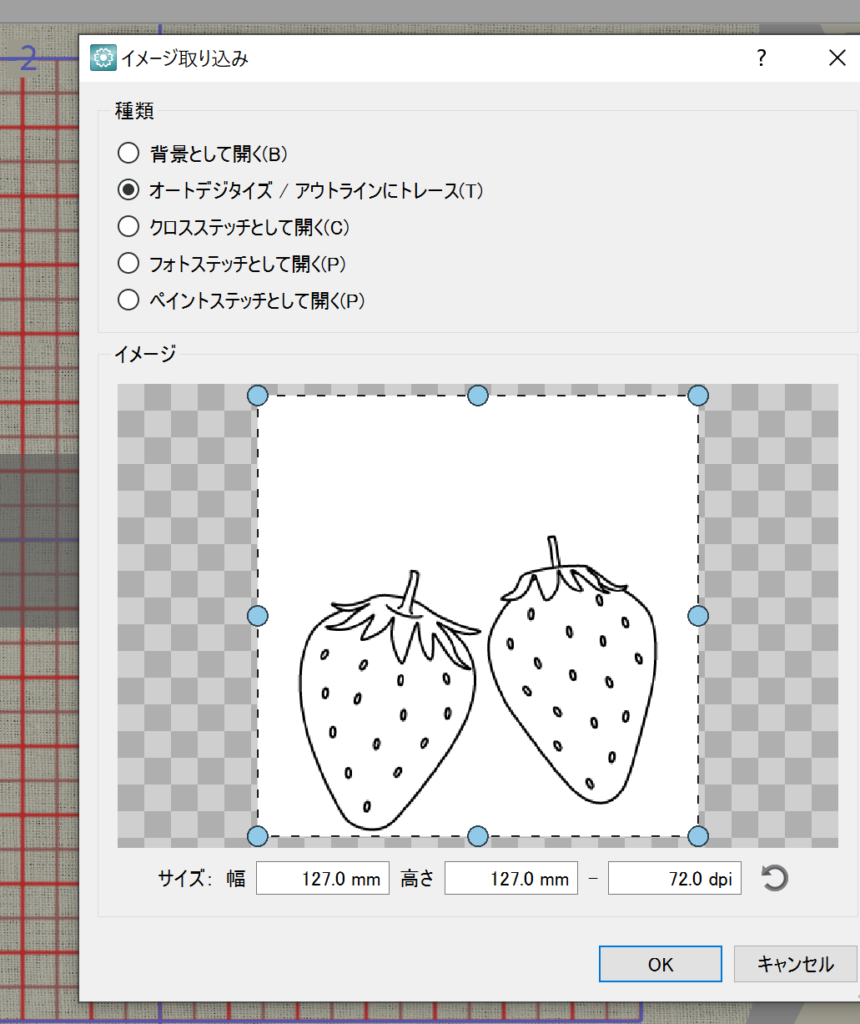Click the 幅 width input field
Screen dimensions: 860x1024
(322, 879)
